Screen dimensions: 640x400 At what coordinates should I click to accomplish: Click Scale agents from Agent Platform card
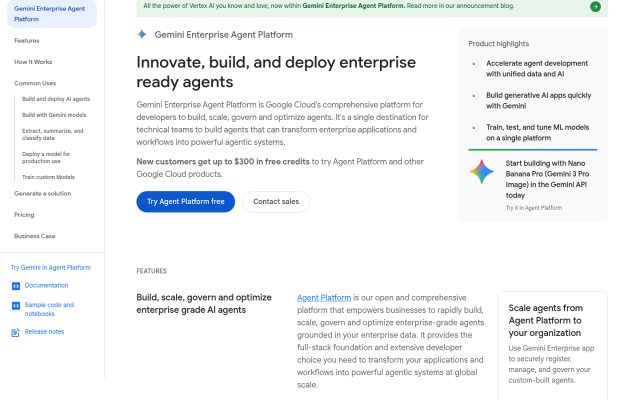click(553, 345)
